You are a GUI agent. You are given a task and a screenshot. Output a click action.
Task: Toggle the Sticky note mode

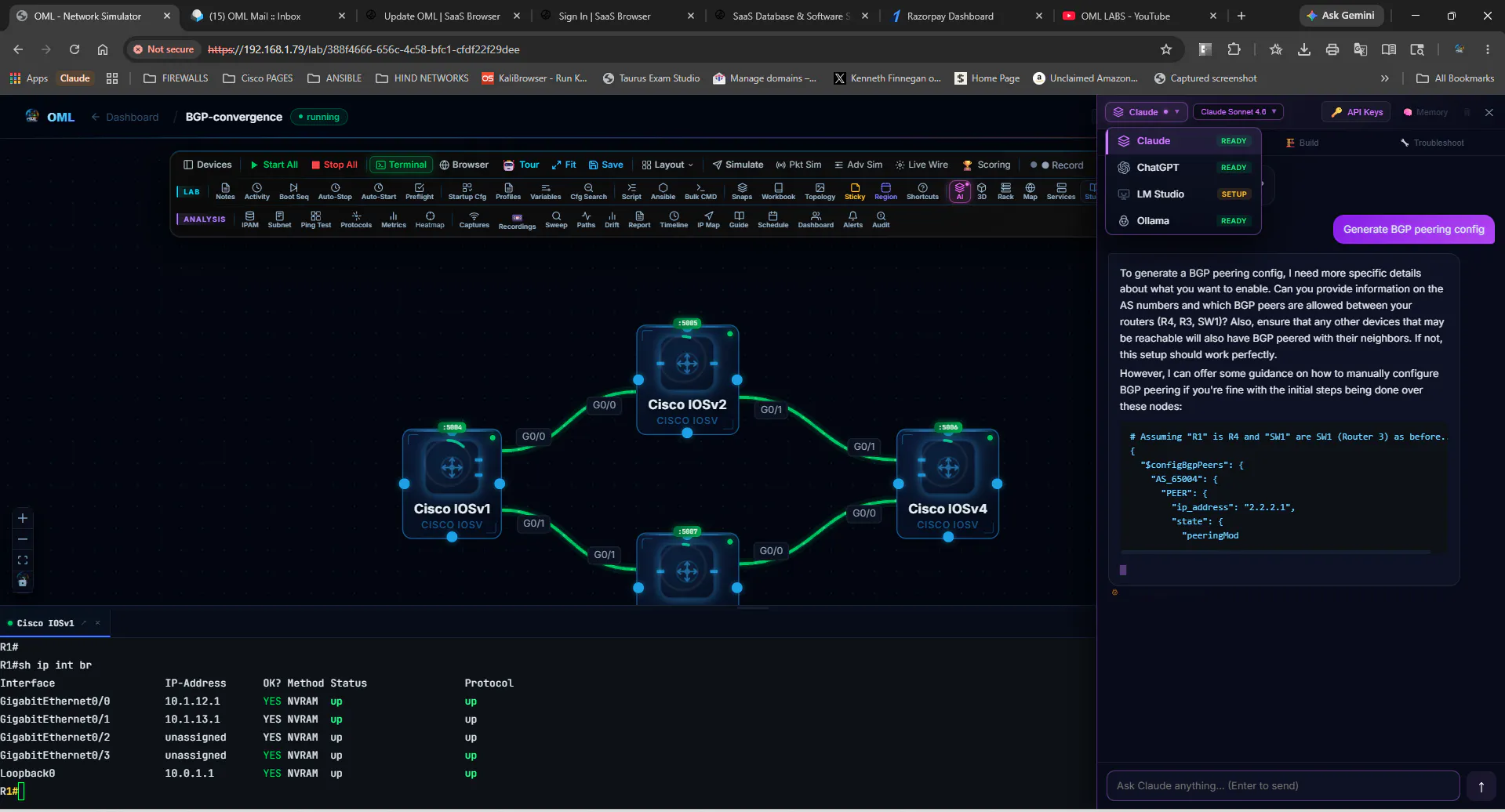pos(855,191)
